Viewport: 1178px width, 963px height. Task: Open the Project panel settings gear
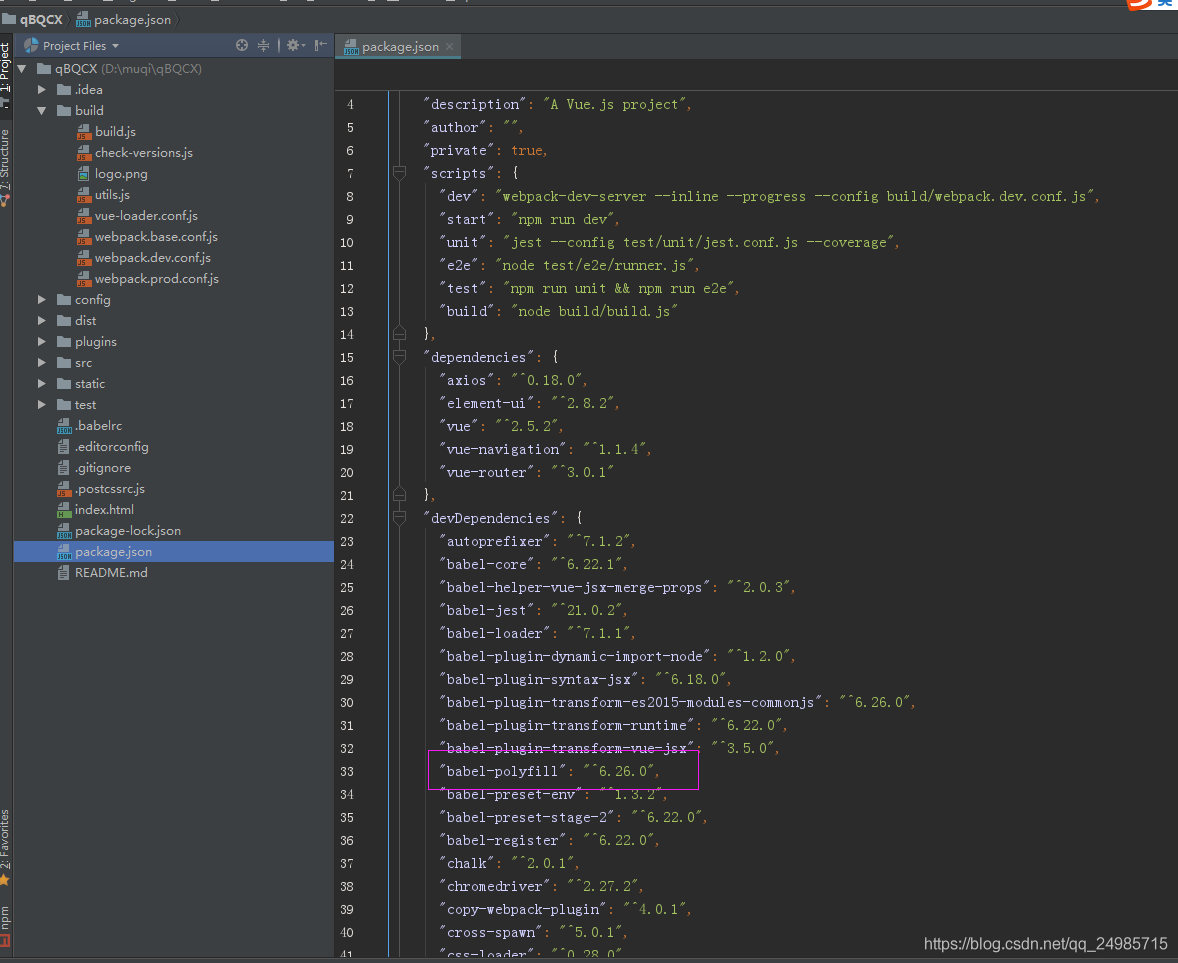tap(293, 45)
